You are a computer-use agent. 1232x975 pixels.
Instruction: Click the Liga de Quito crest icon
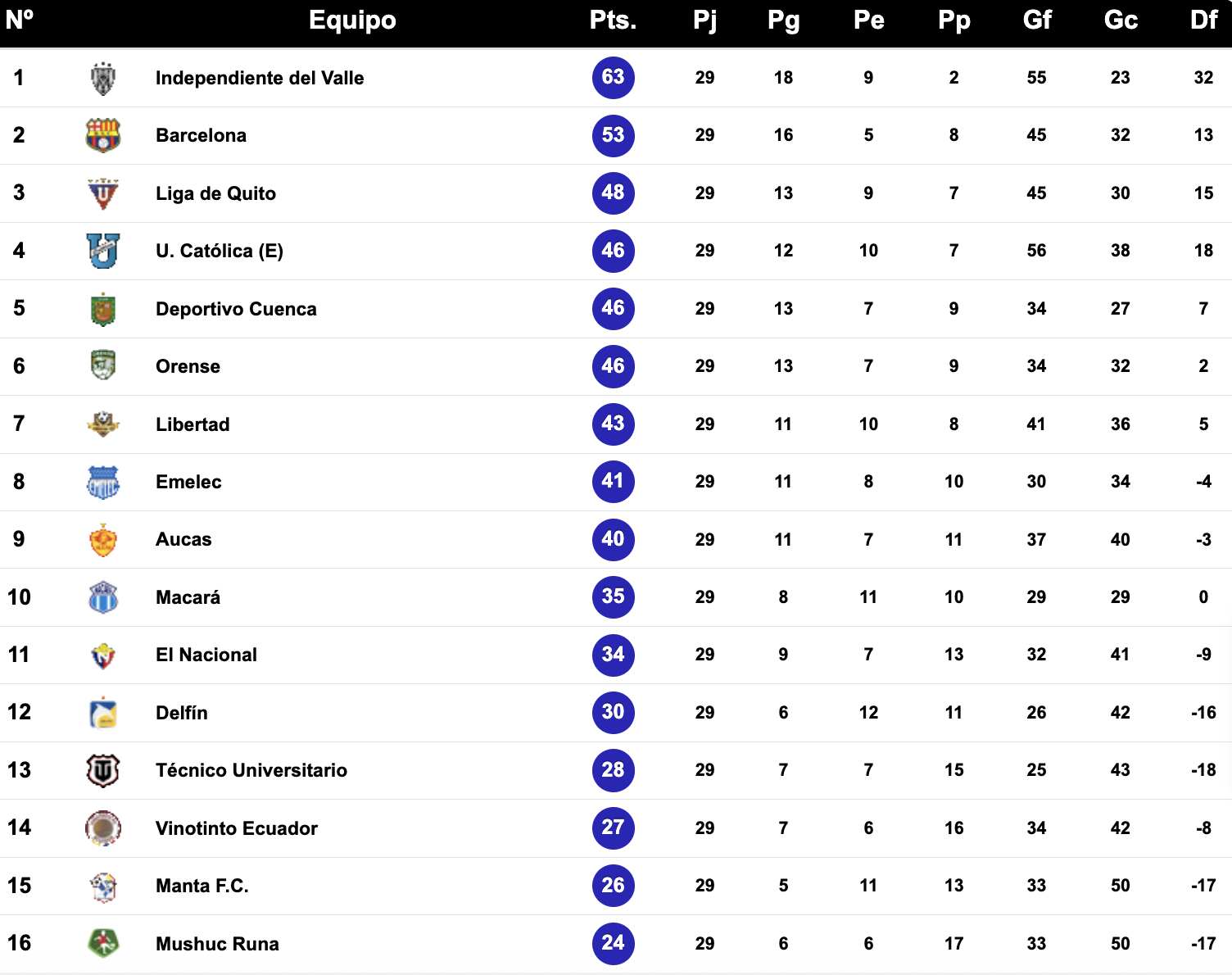click(103, 194)
